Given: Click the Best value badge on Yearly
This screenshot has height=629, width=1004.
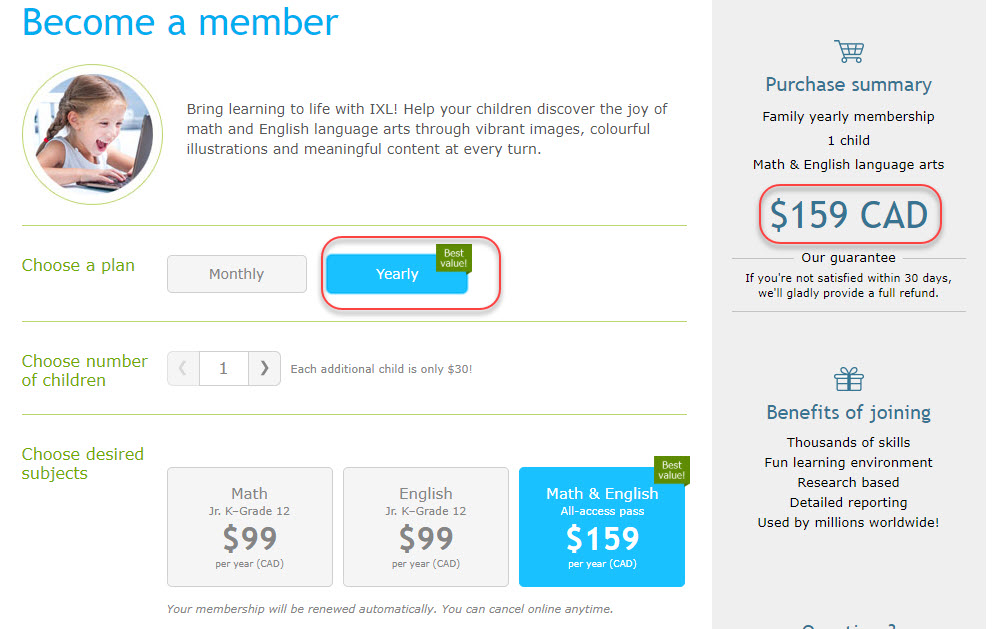Looking at the screenshot, I should tap(454, 258).
